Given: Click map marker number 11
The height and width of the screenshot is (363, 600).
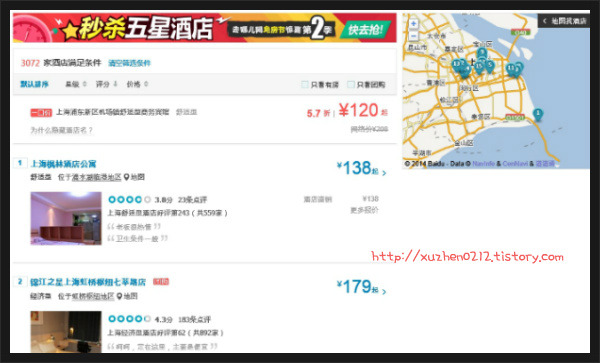Looking at the screenshot, I should 510,69.
